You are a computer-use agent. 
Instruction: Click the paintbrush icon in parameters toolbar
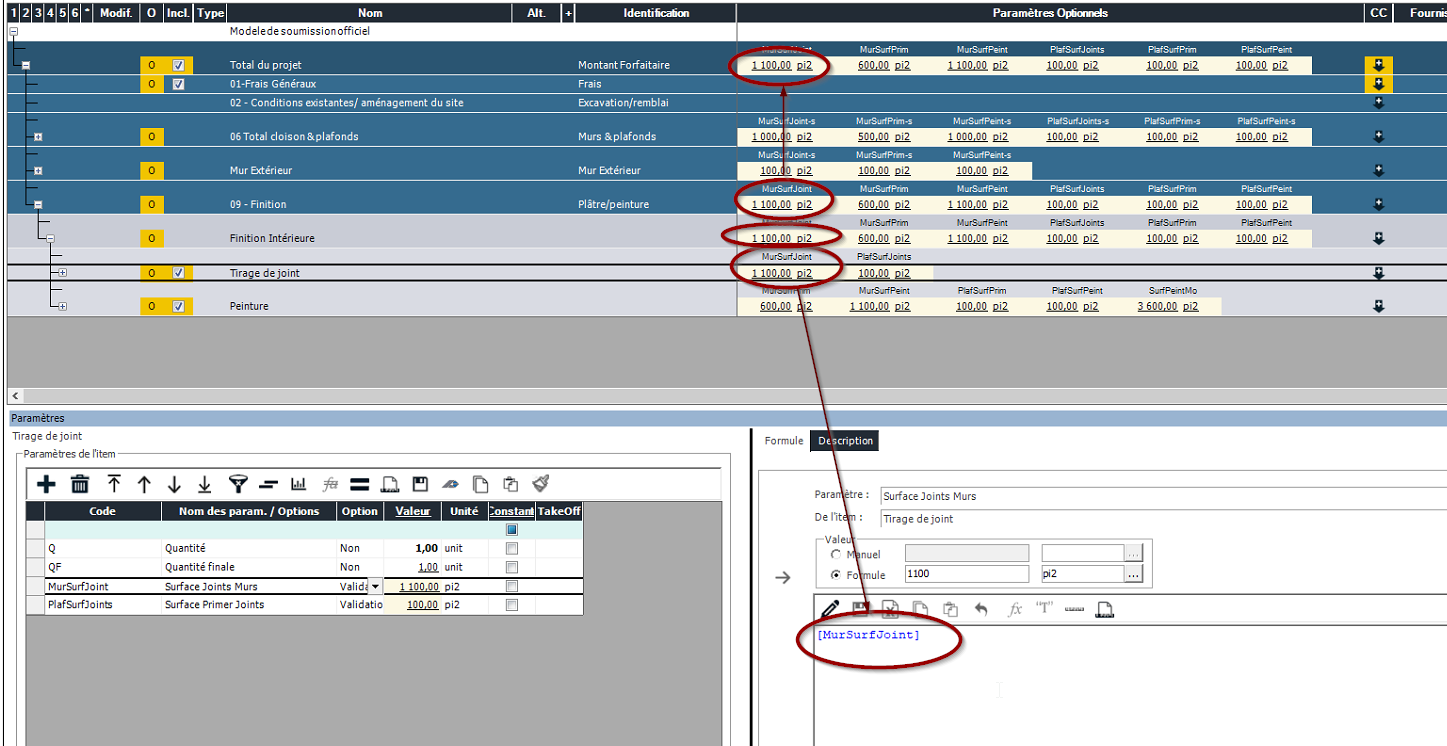541,484
